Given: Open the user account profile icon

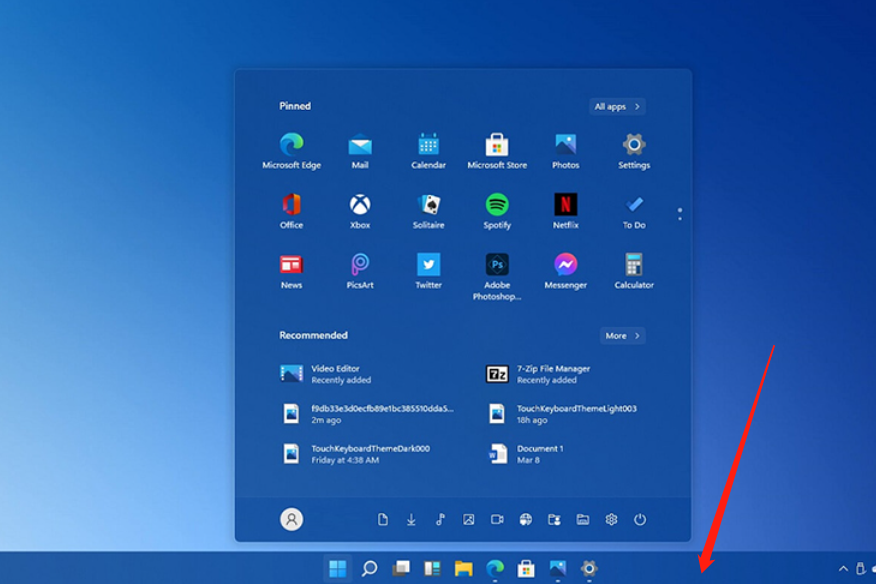Looking at the screenshot, I should (291, 520).
